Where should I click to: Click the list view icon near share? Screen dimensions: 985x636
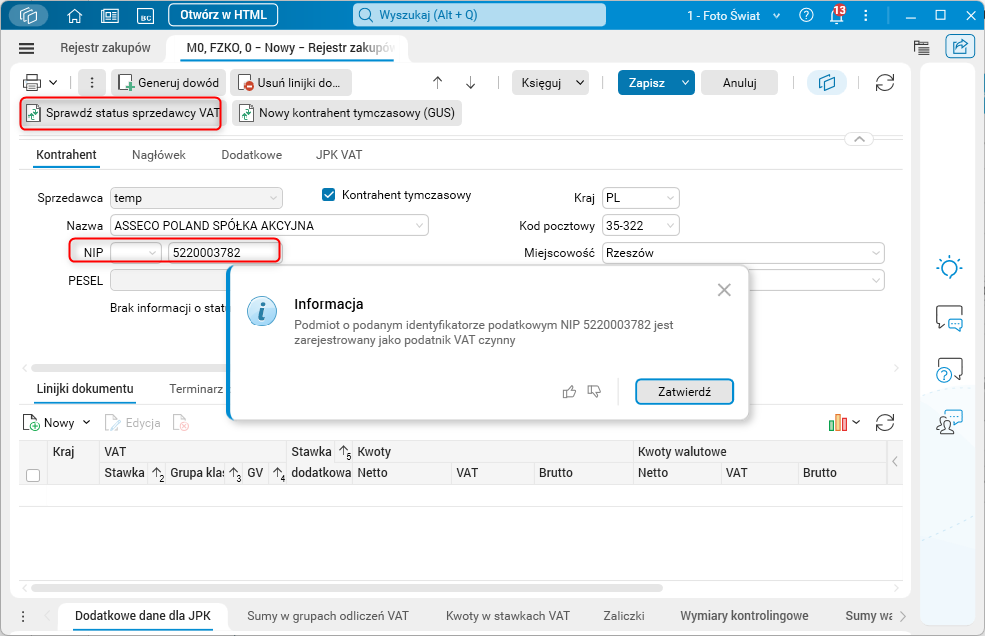pyautogui.click(x=922, y=47)
